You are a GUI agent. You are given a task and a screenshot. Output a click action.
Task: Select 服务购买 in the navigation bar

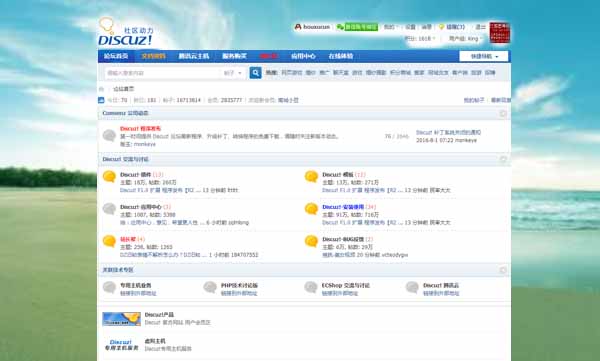pos(235,56)
